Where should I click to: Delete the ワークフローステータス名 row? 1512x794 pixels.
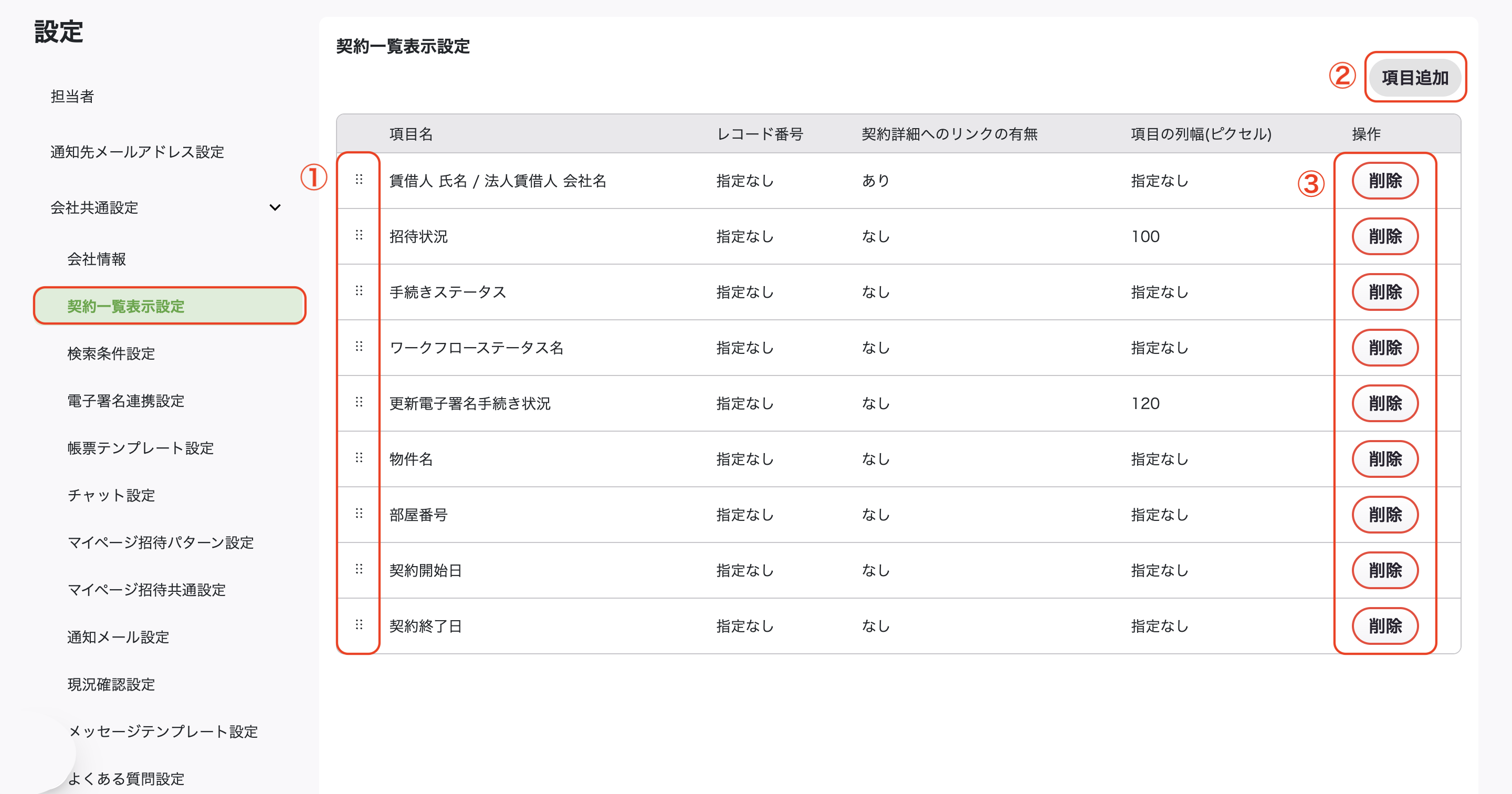tap(1385, 348)
